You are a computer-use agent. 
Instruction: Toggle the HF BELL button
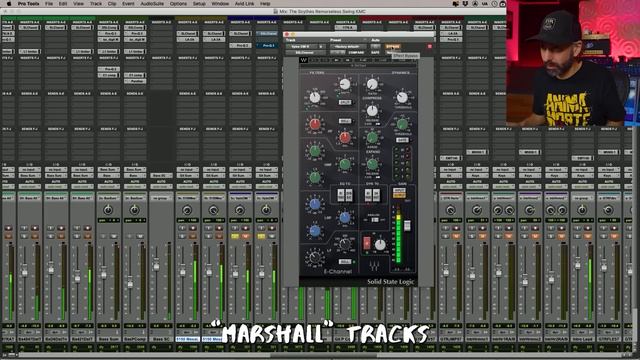(x=345, y=121)
